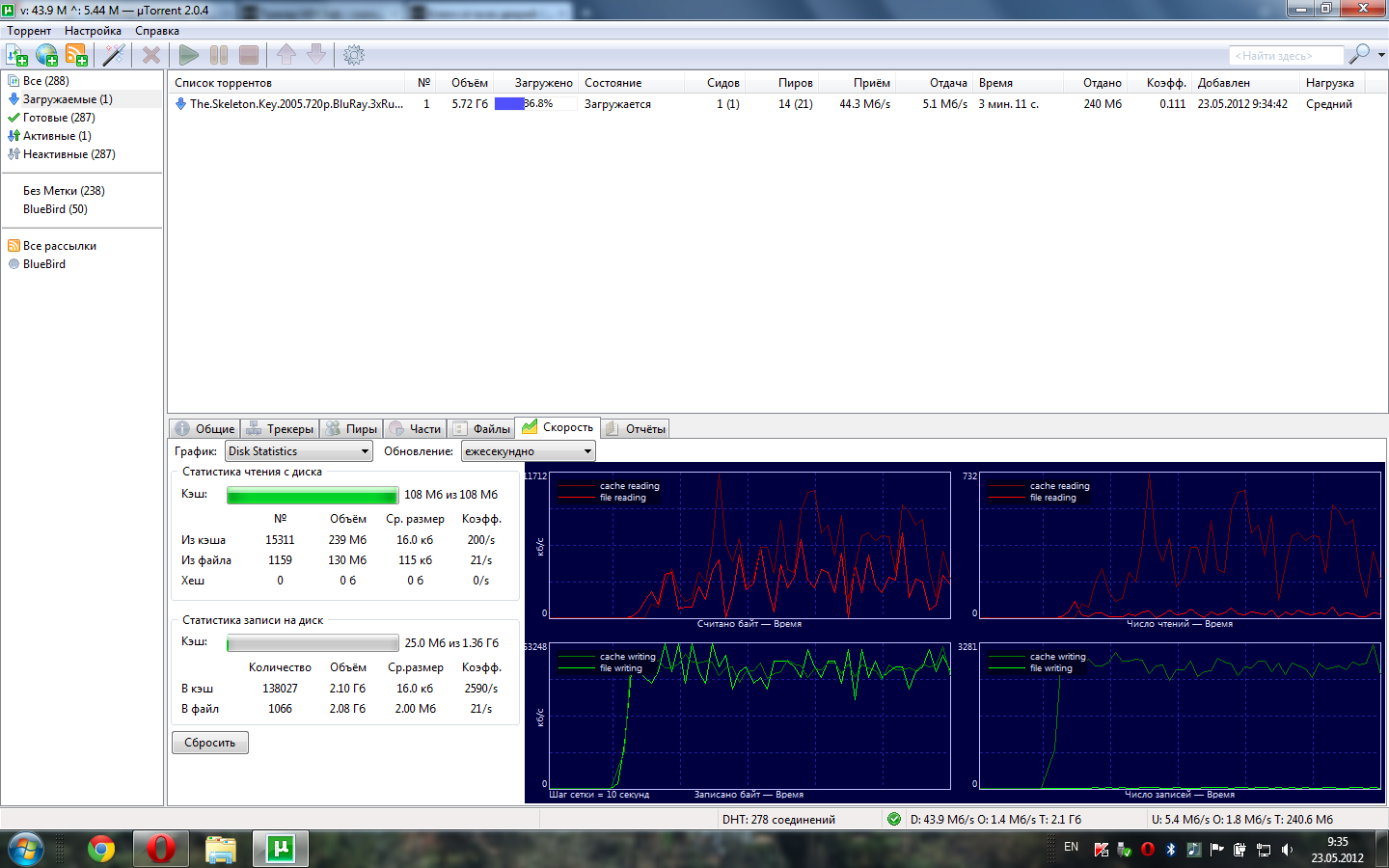1389x868 pixels.
Task: Open the Настройка menu
Action: tap(93, 31)
